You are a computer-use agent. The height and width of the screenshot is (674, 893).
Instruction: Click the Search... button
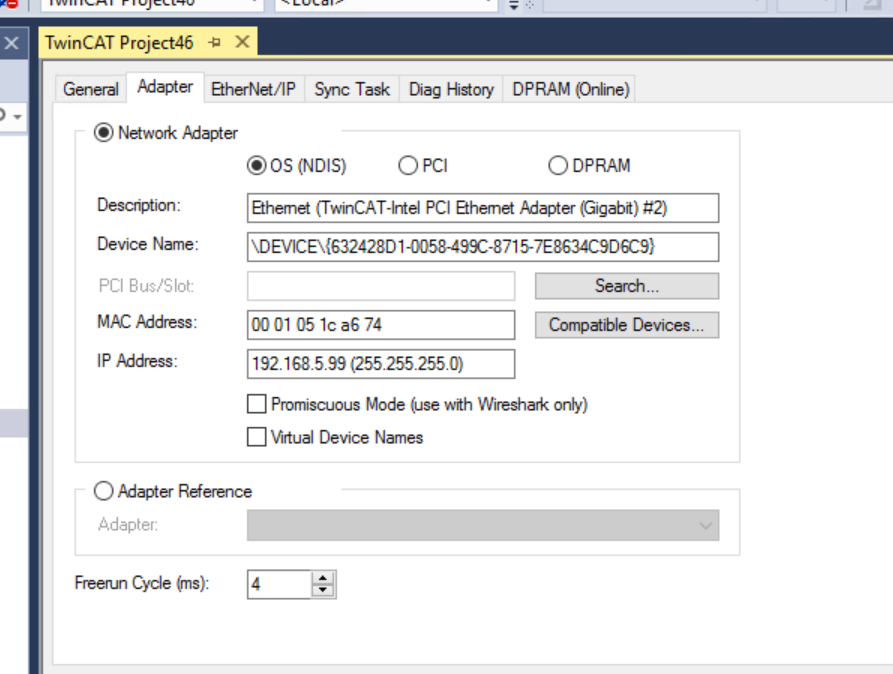(x=627, y=286)
